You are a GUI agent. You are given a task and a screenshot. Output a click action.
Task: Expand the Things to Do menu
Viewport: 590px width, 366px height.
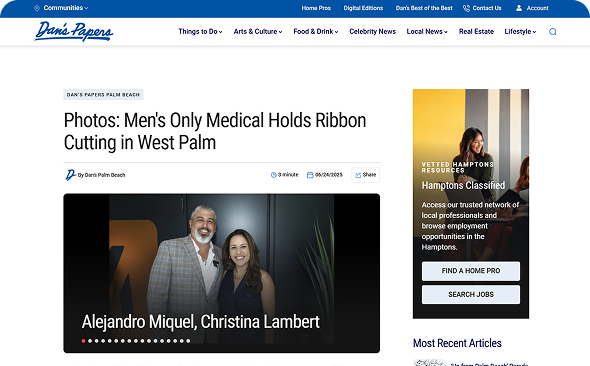pyautogui.click(x=200, y=32)
